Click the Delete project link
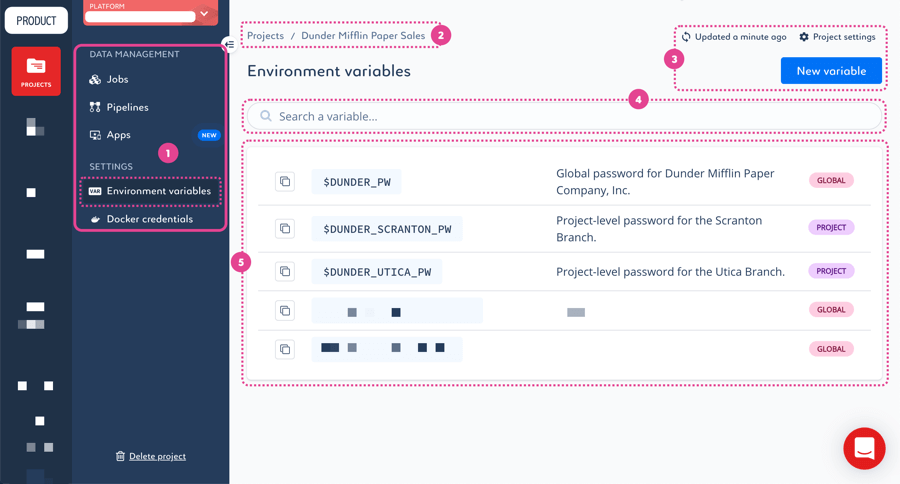Viewport: 900px width, 484px height. (x=157, y=456)
